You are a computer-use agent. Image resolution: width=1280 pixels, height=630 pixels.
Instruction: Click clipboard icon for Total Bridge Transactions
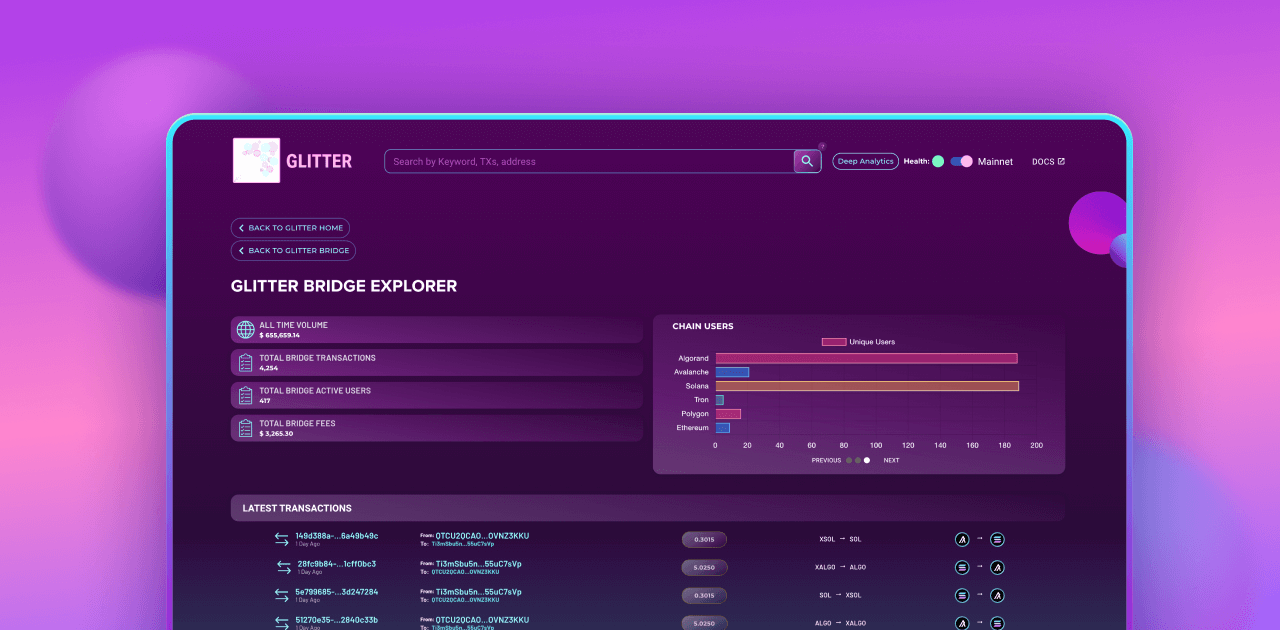pyautogui.click(x=245, y=363)
